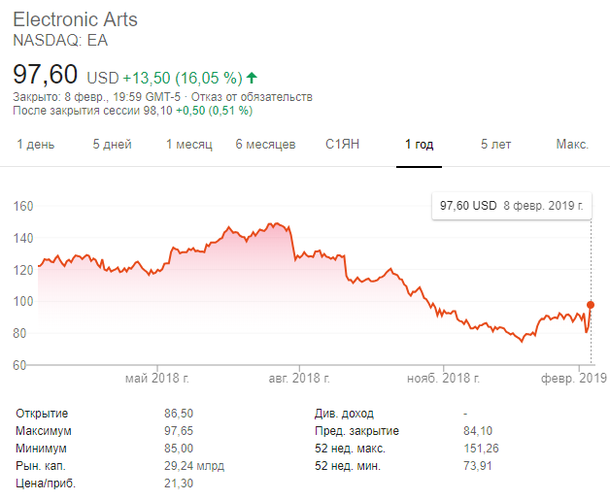Show the "6 месяцев" chart period
610x500 pixels.
coord(265,145)
